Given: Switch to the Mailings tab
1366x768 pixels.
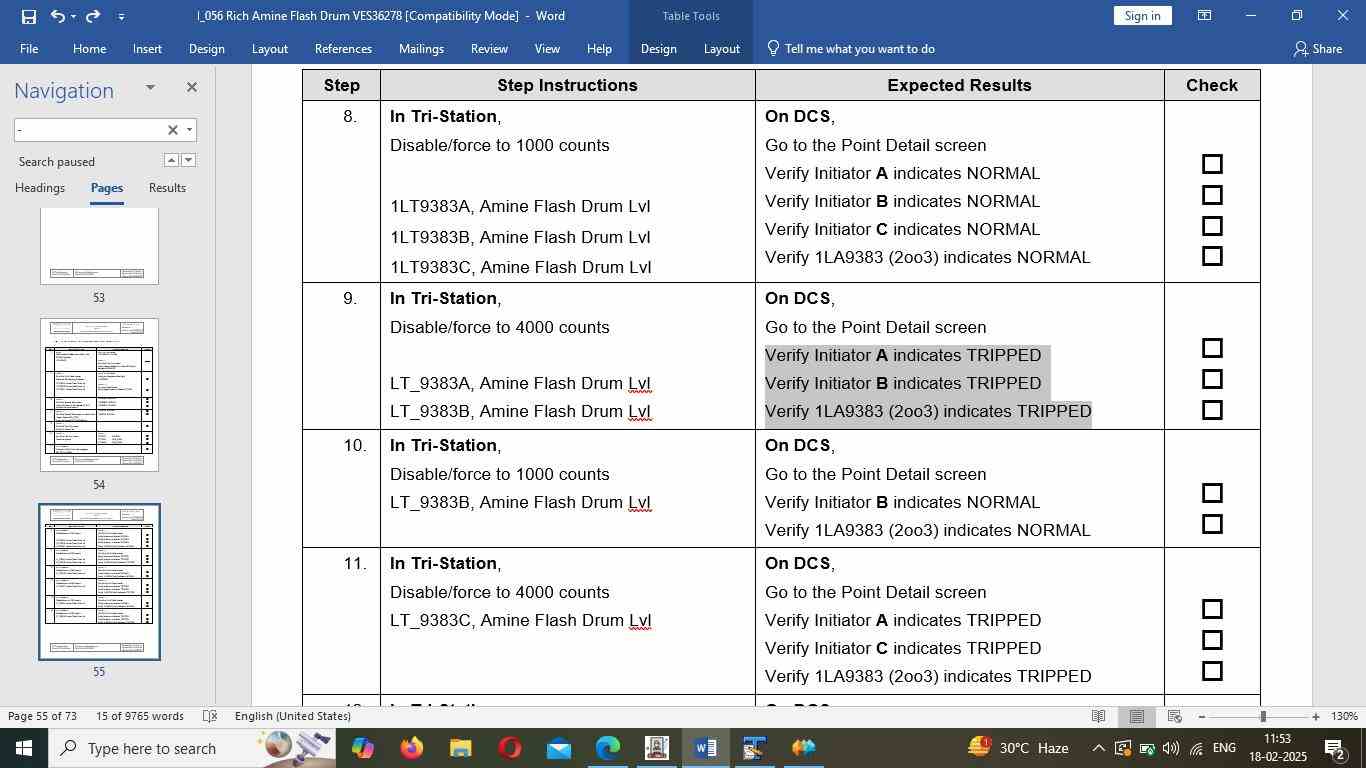Looking at the screenshot, I should [x=421, y=48].
